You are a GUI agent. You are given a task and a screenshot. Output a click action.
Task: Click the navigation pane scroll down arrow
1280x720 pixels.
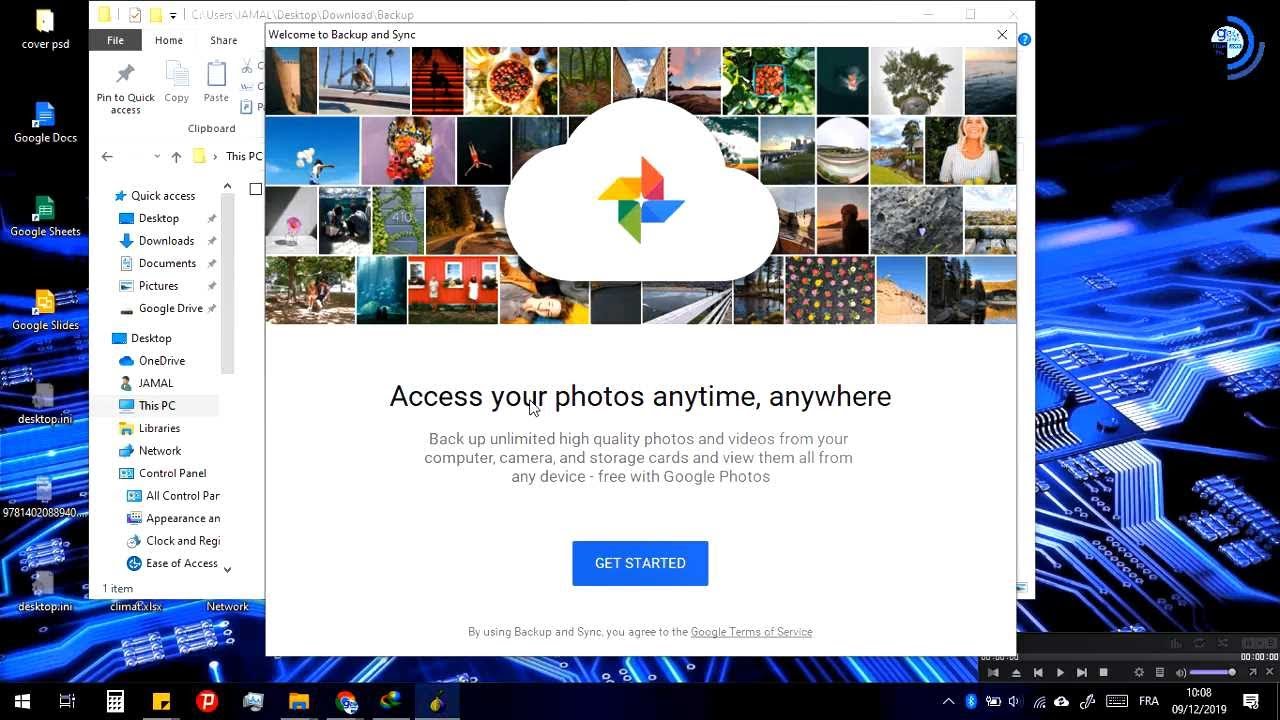click(x=227, y=569)
